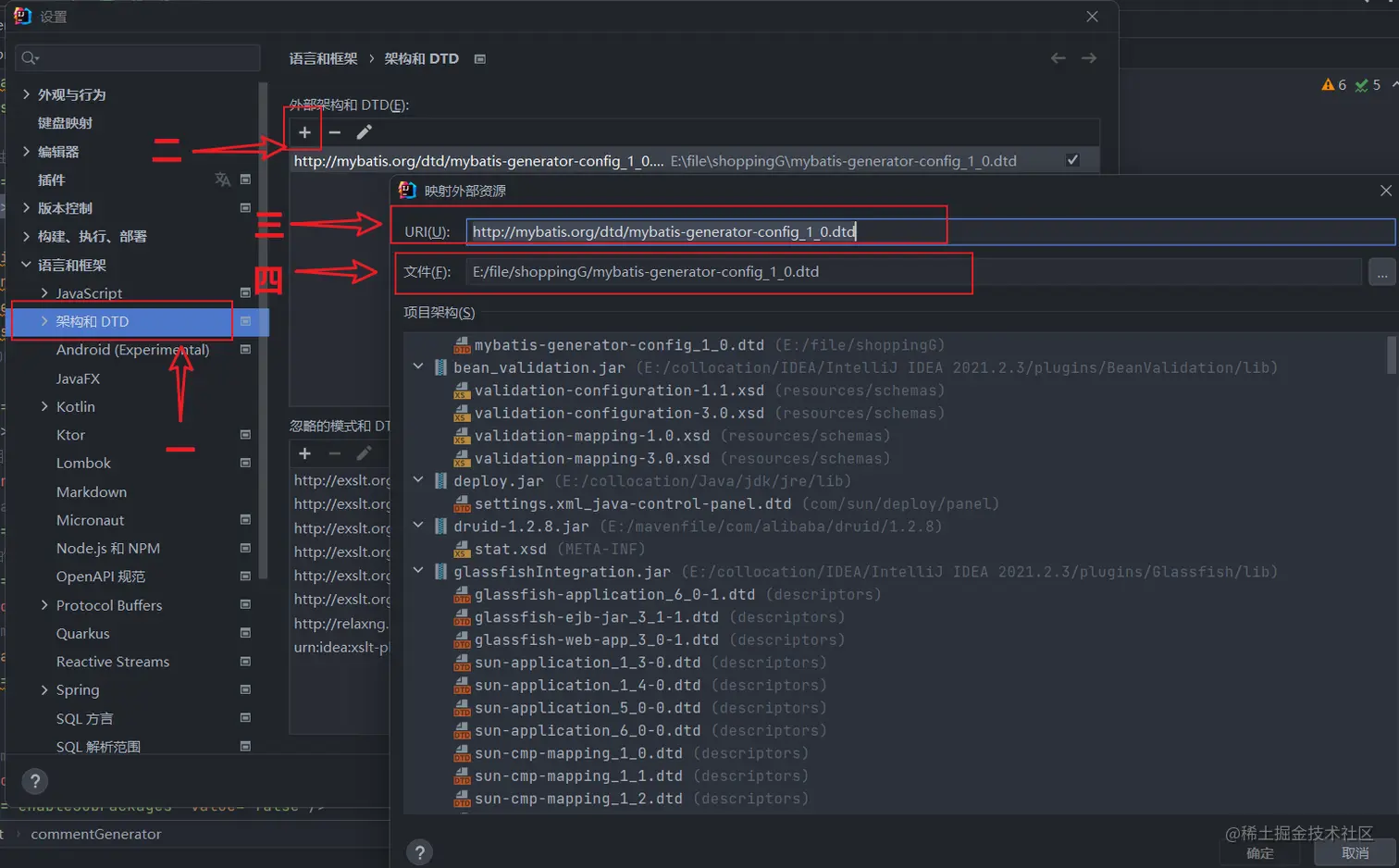Click the project-level icon beside 架构和 DTD breadcrumb
Screen dimensions: 1399x868
click(479, 58)
